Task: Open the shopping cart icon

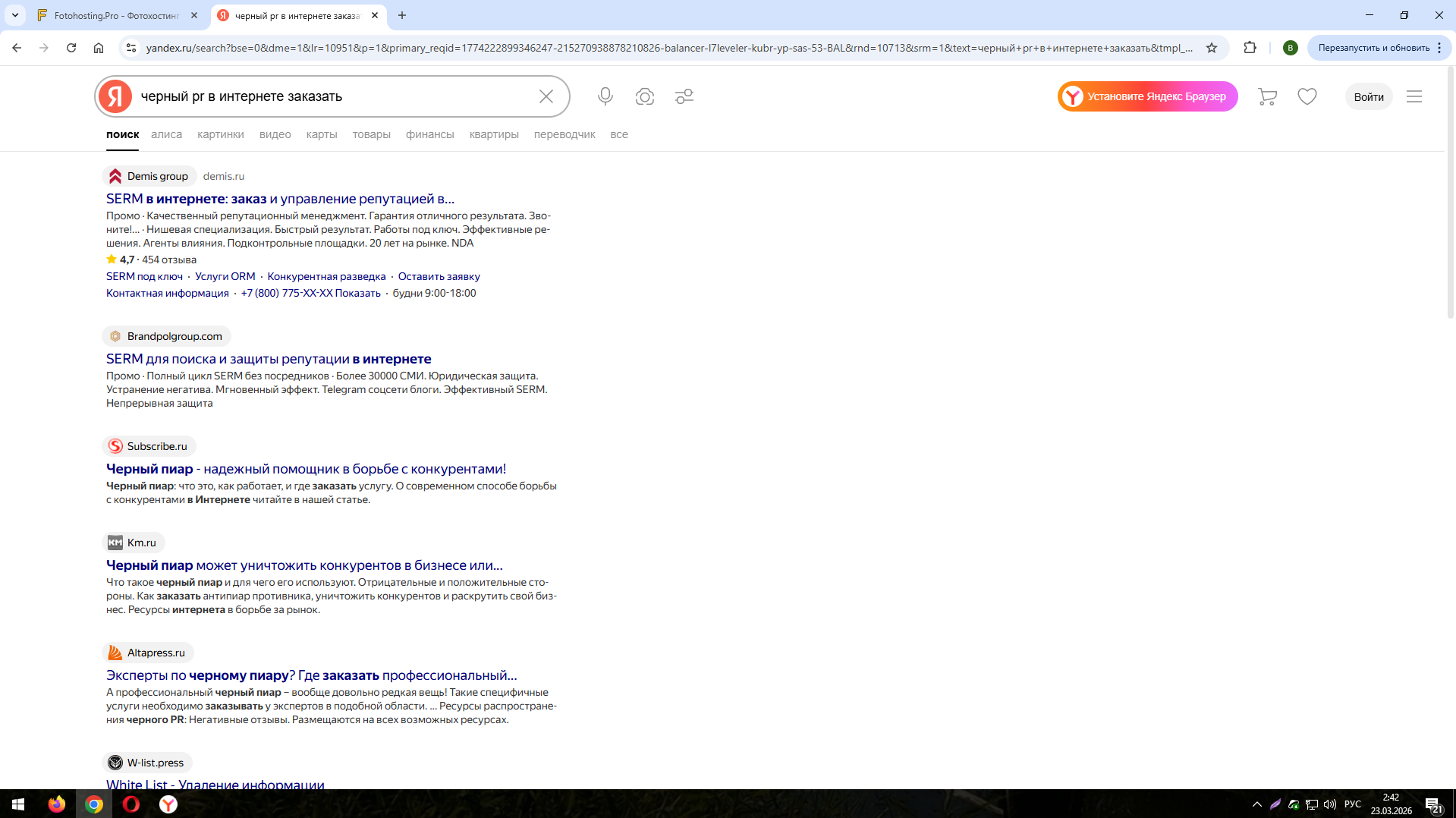Action: (x=1267, y=96)
